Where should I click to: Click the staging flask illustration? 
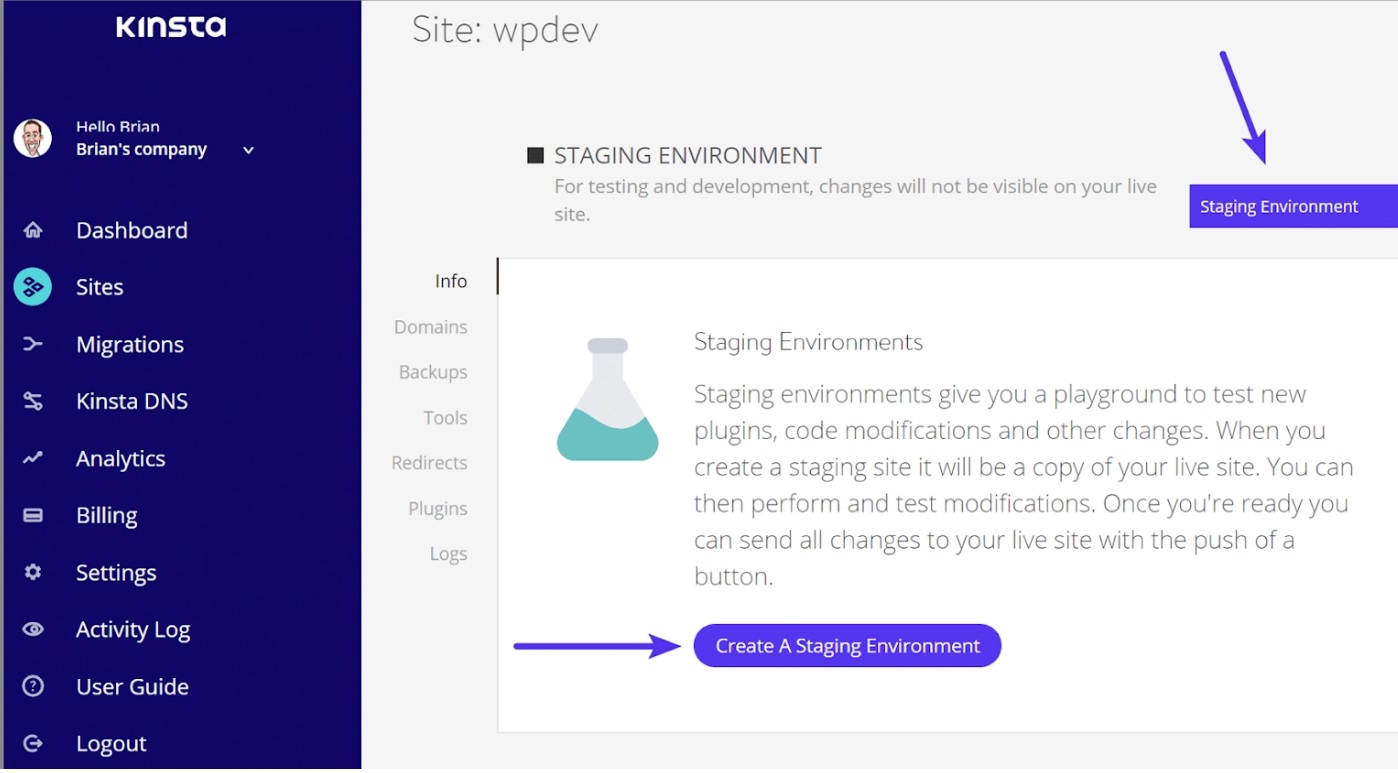click(607, 399)
